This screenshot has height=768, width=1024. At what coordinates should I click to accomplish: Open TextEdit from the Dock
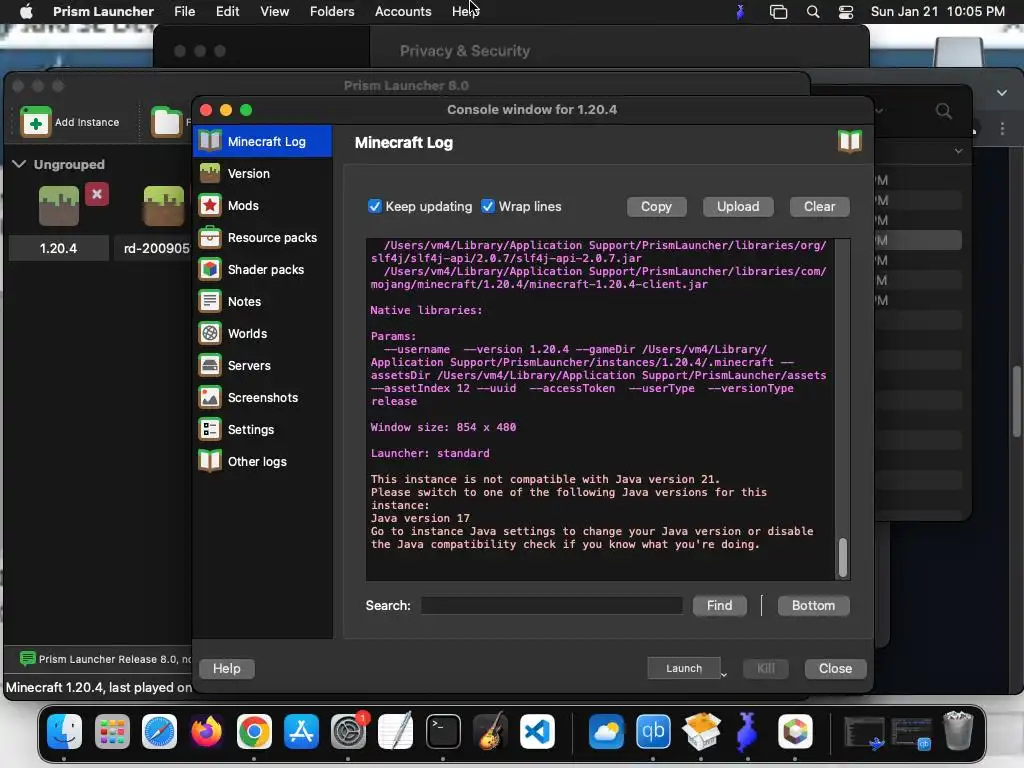click(396, 731)
